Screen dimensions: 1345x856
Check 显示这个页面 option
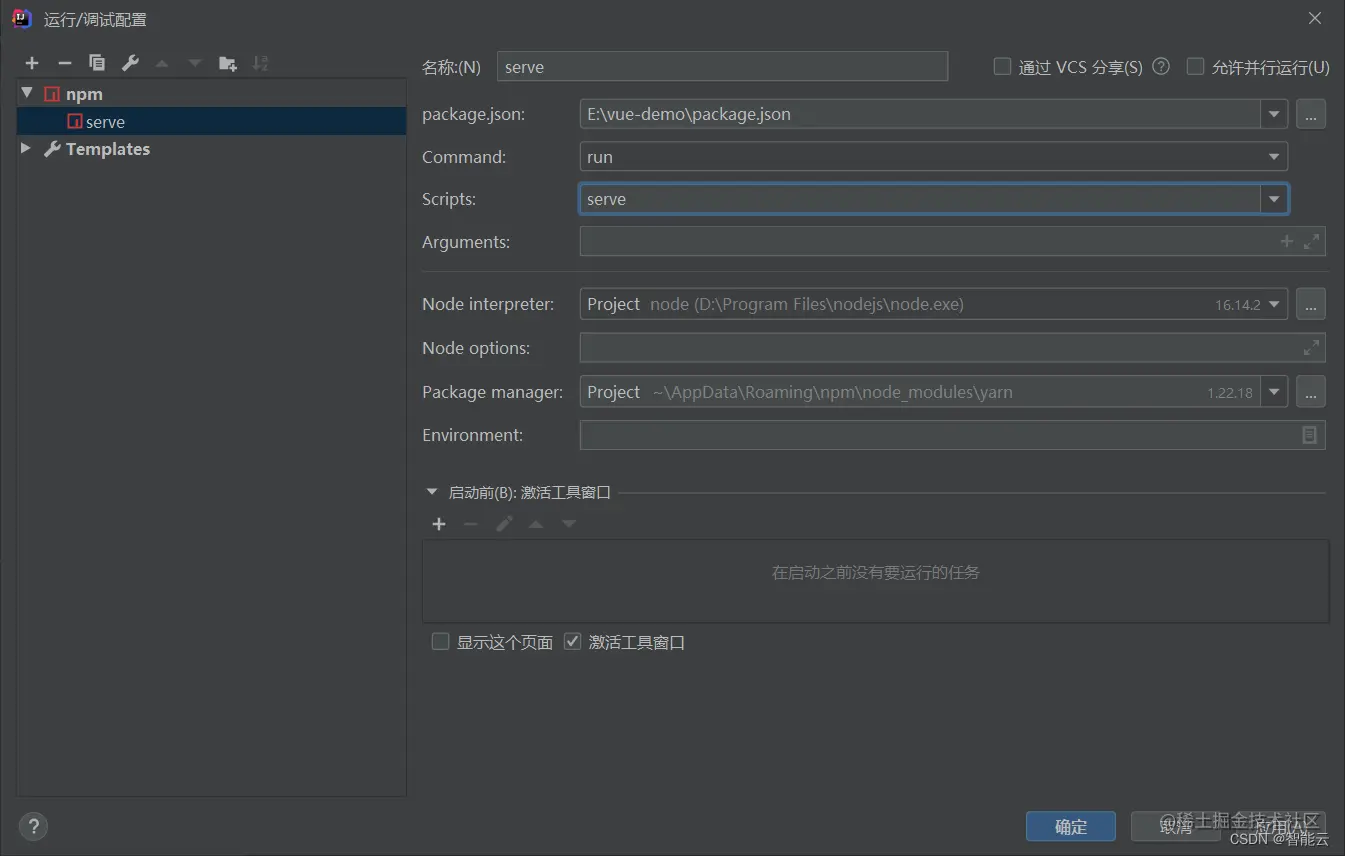(x=440, y=641)
